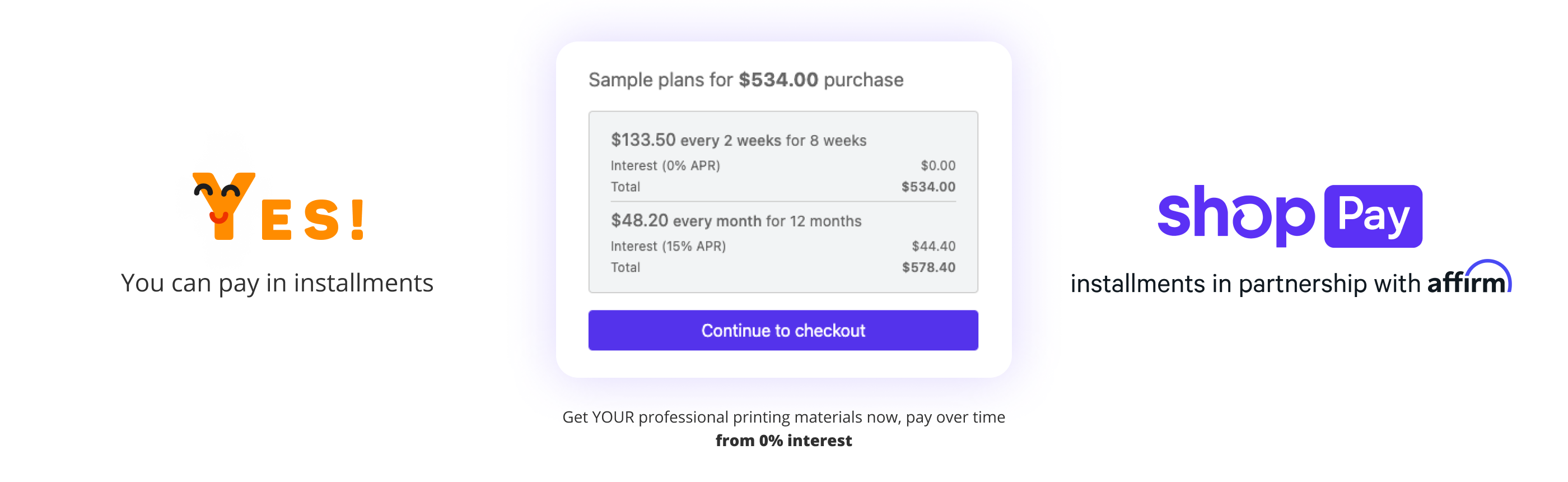Click the orange exclamation mark in YES!
Image resolution: width=1568 pixels, height=482 pixels.
[x=357, y=219]
